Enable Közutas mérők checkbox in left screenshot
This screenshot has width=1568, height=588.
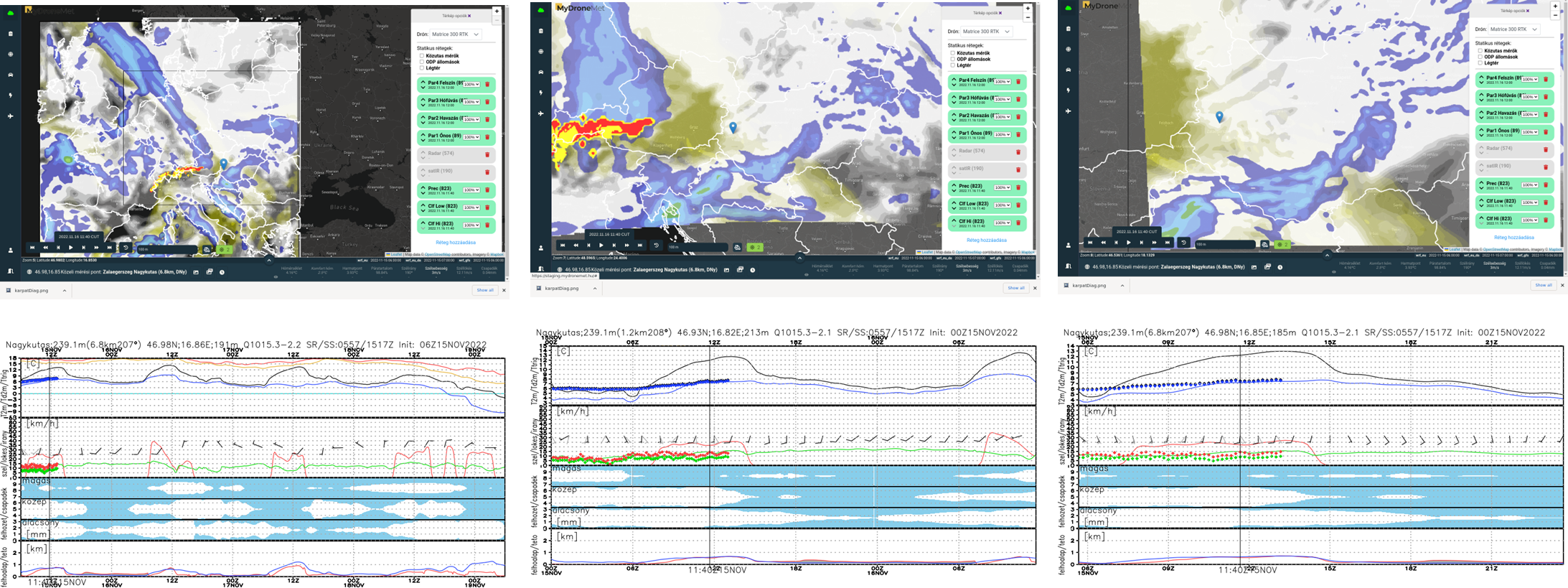pyautogui.click(x=422, y=56)
